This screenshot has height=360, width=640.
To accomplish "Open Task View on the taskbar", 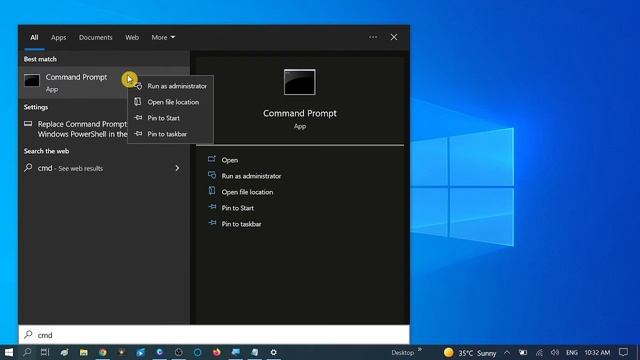I will pos(45,352).
